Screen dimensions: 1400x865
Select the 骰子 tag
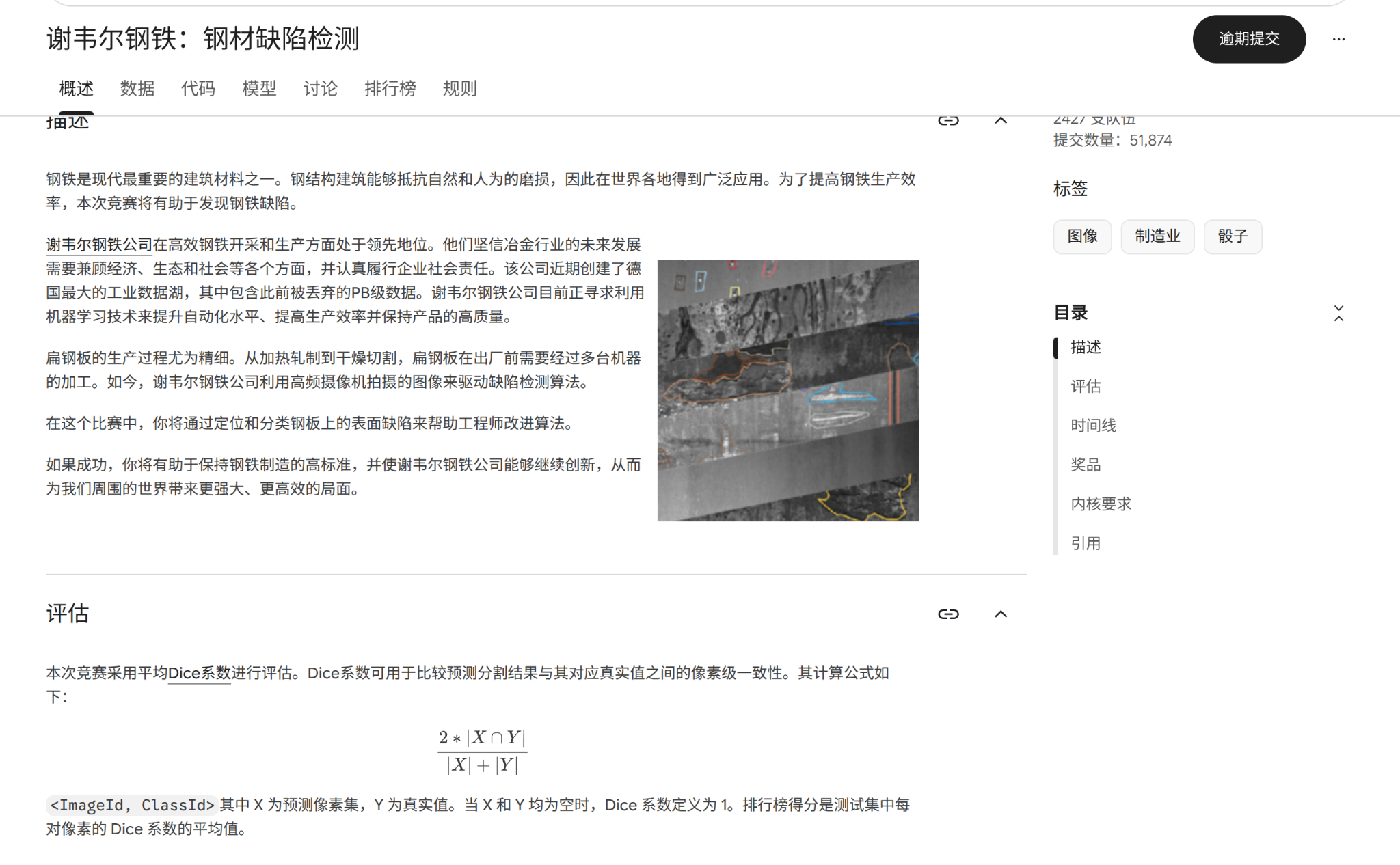(1233, 236)
